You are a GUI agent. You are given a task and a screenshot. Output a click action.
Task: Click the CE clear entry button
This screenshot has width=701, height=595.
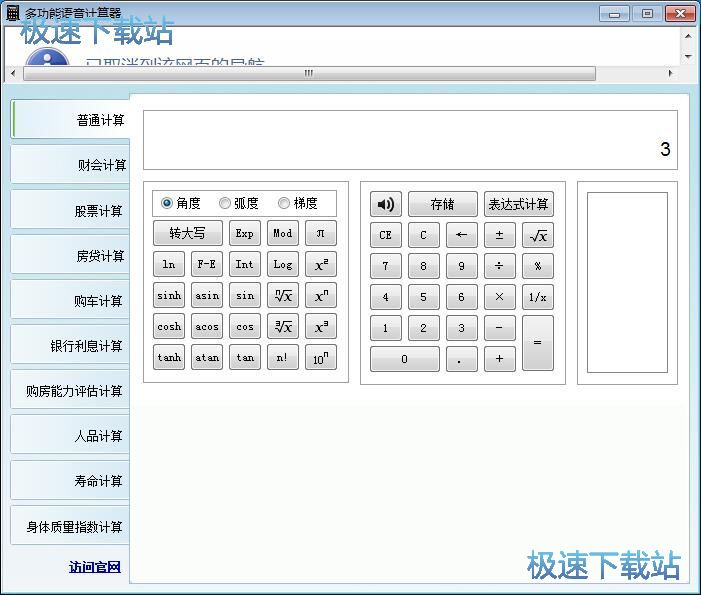click(385, 235)
